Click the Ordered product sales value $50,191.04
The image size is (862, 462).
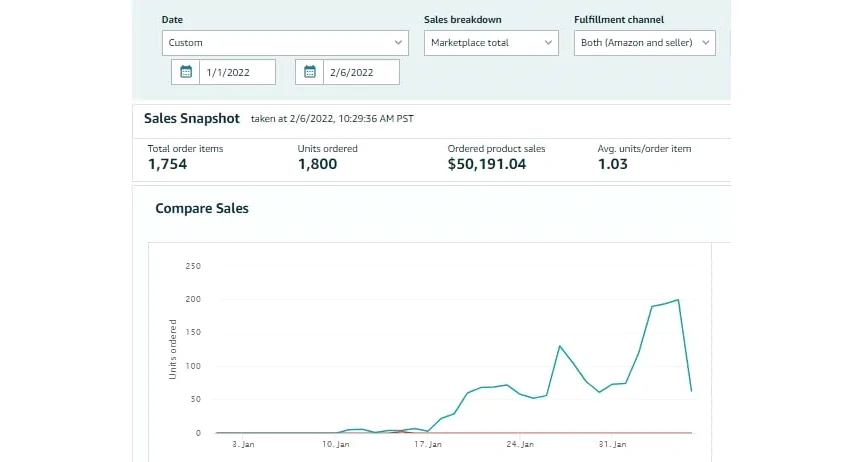click(487, 164)
